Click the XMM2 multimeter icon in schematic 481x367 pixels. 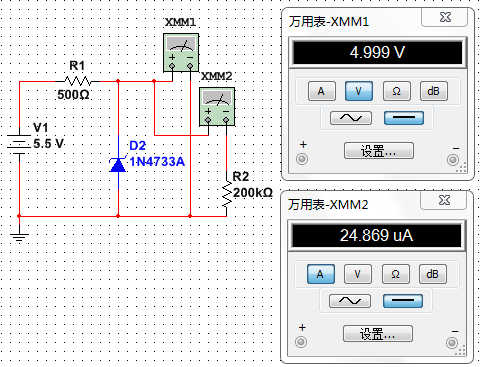click(217, 107)
